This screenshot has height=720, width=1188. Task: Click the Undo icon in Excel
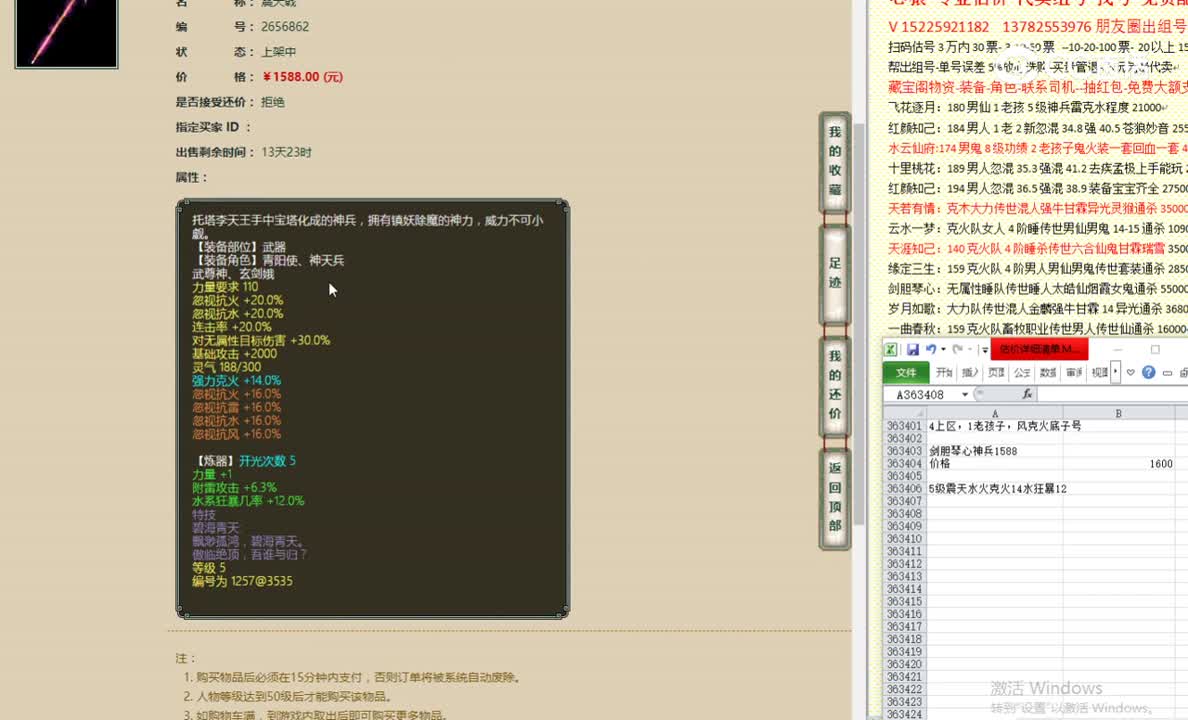click(x=932, y=350)
